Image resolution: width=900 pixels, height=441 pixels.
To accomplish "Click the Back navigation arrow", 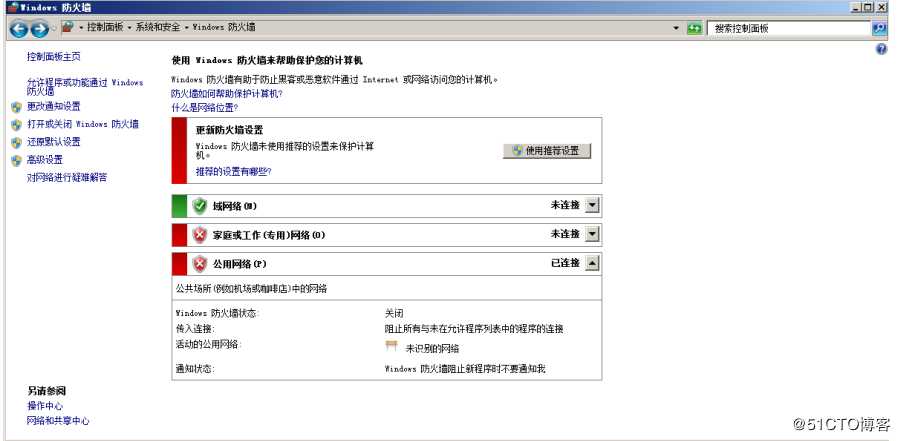I will click(18, 29).
